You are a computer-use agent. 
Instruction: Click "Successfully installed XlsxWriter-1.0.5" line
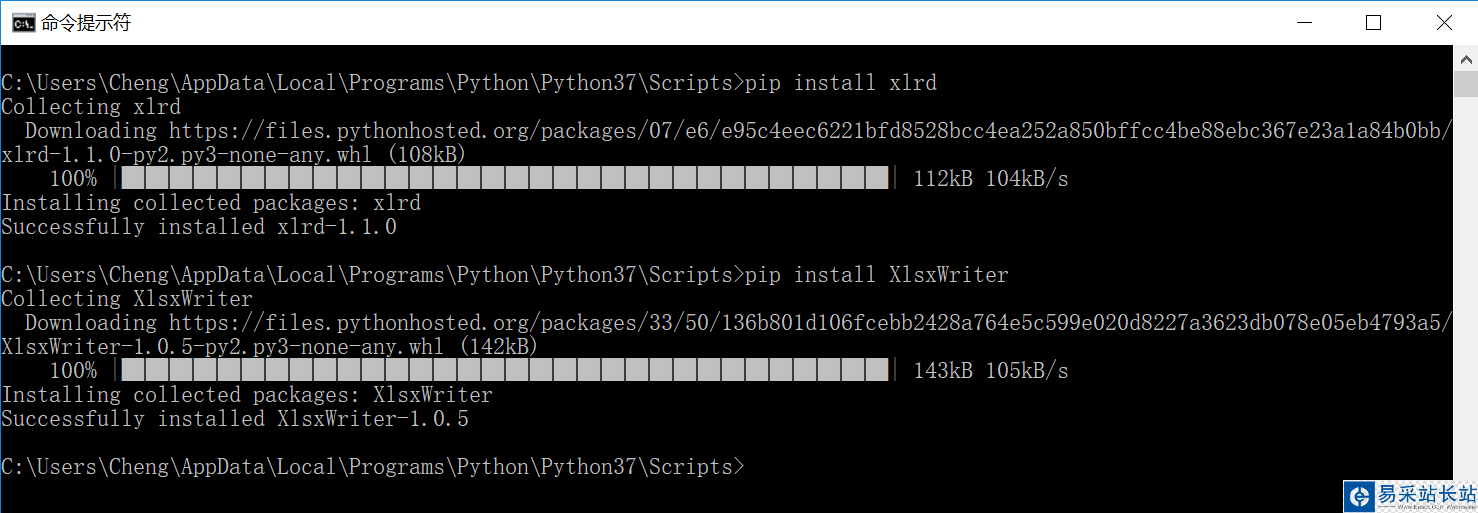(235, 419)
